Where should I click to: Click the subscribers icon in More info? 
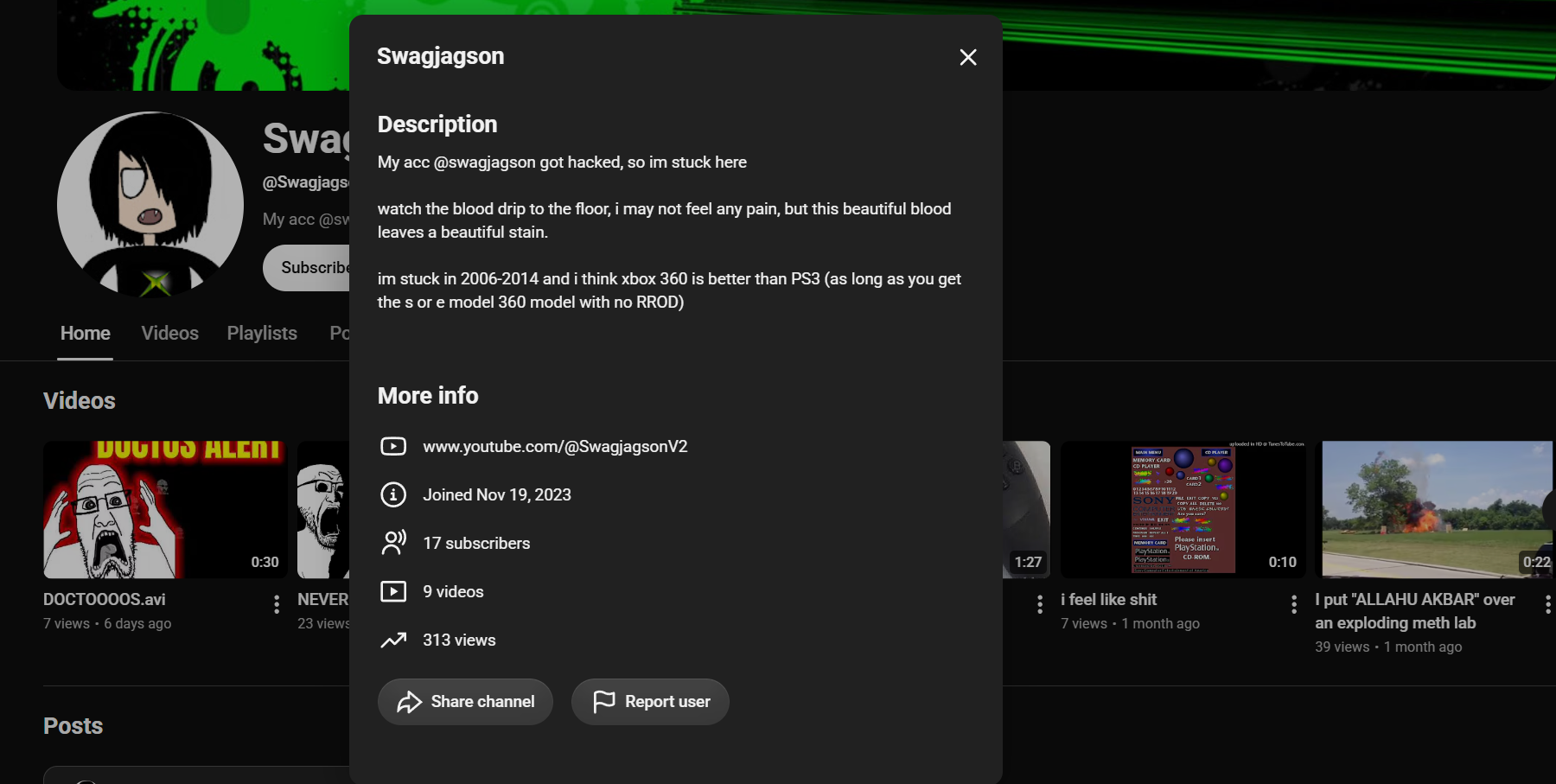tap(393, 543)
